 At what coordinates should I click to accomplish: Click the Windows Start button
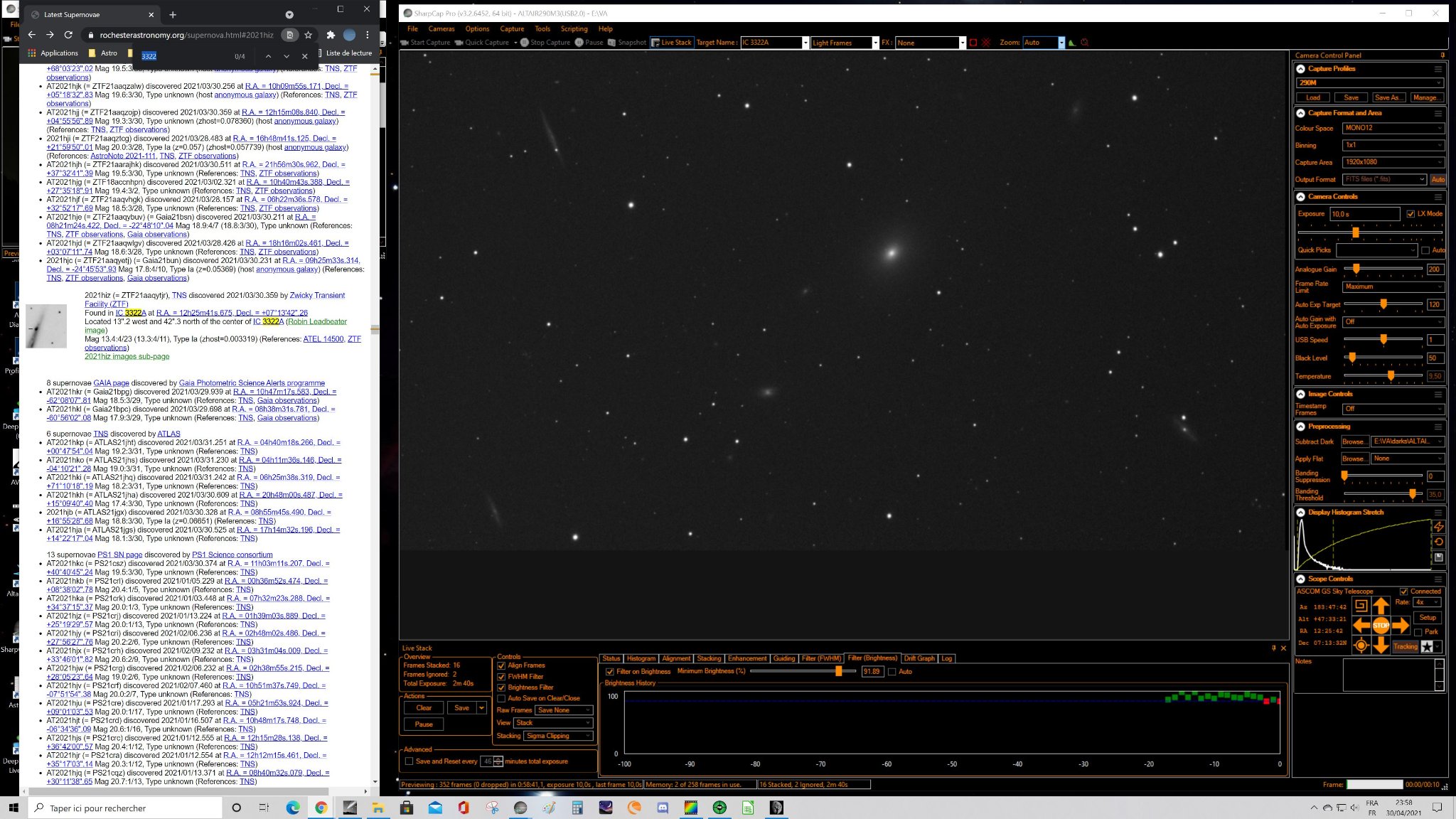[x=13, y=808]
